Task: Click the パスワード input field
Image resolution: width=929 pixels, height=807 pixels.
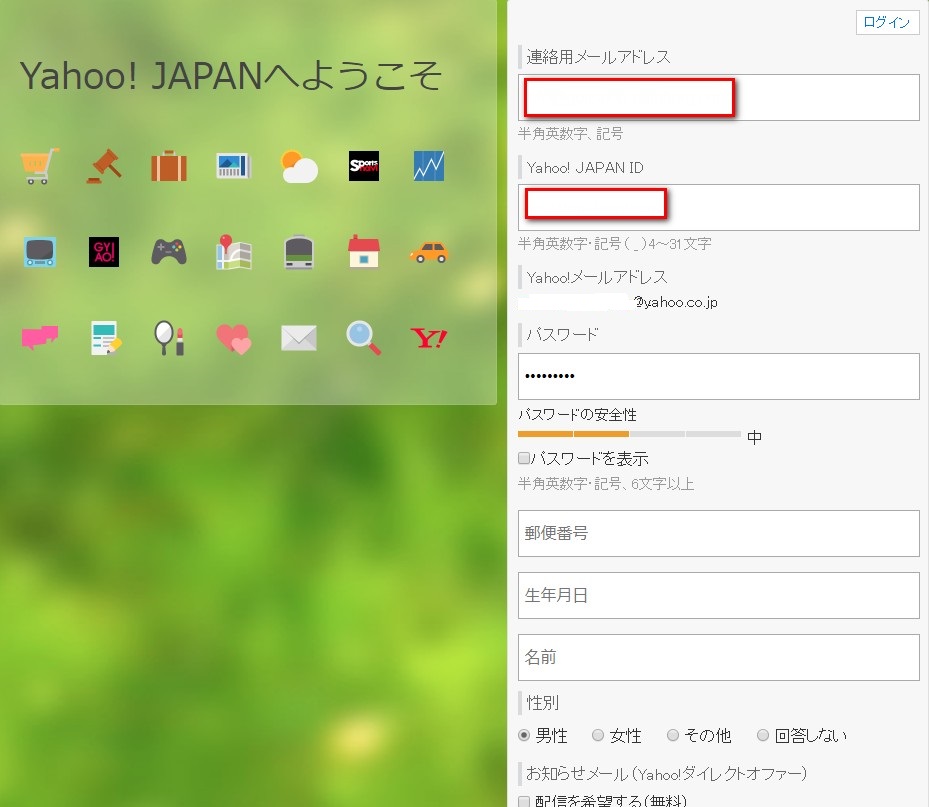Action: pos(719,377)
